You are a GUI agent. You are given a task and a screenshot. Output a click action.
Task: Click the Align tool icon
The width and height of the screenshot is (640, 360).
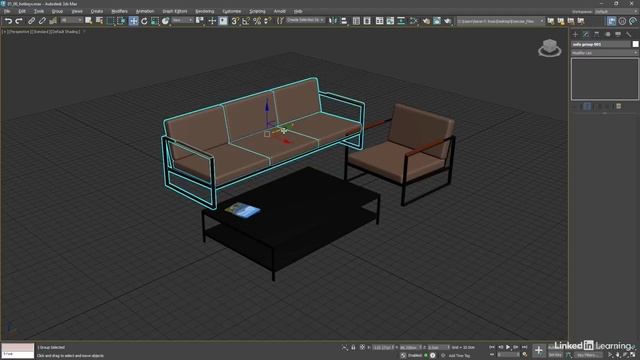click(344, 21)
